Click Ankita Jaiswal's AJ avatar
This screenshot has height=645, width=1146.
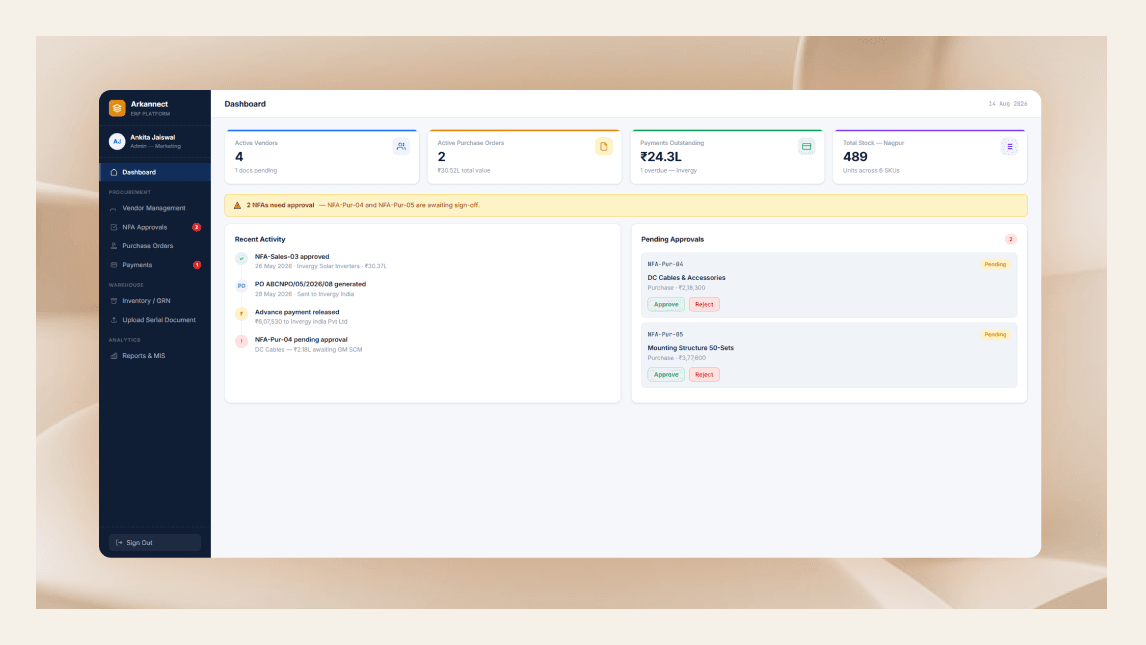117,141
